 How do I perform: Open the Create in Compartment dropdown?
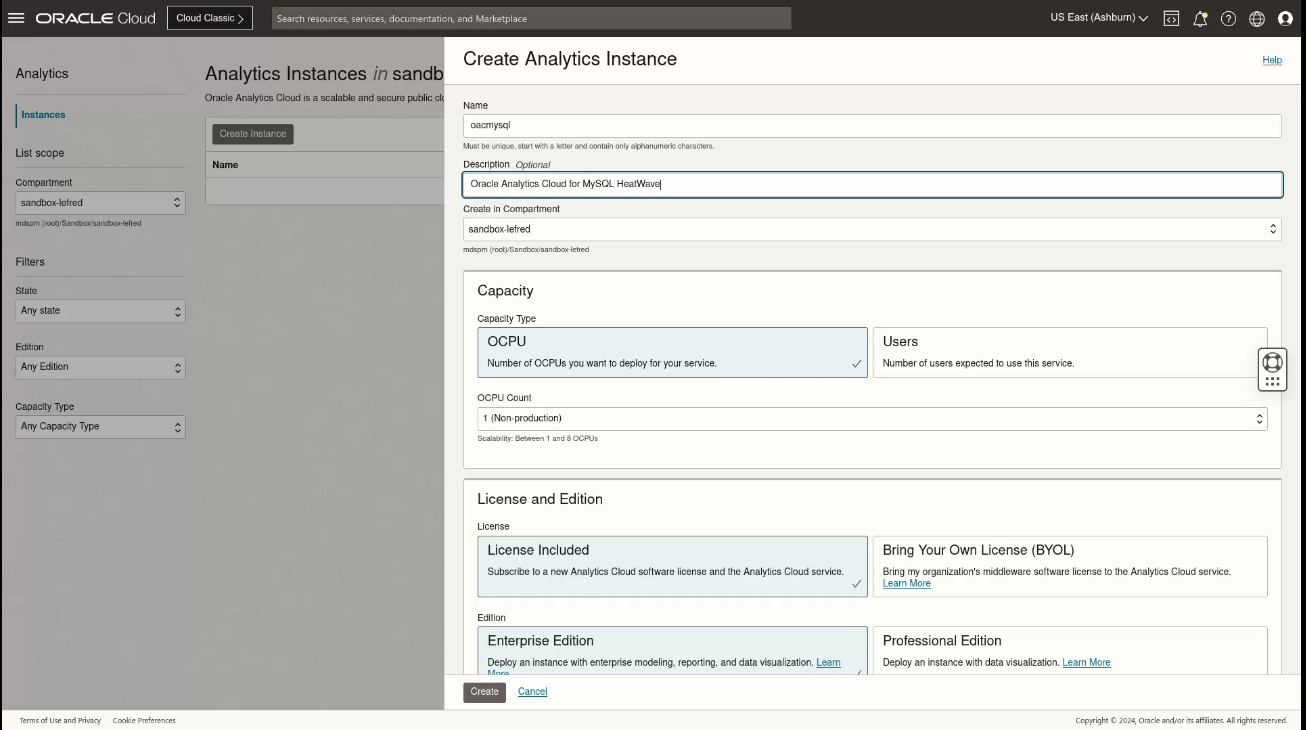(872, 229)
